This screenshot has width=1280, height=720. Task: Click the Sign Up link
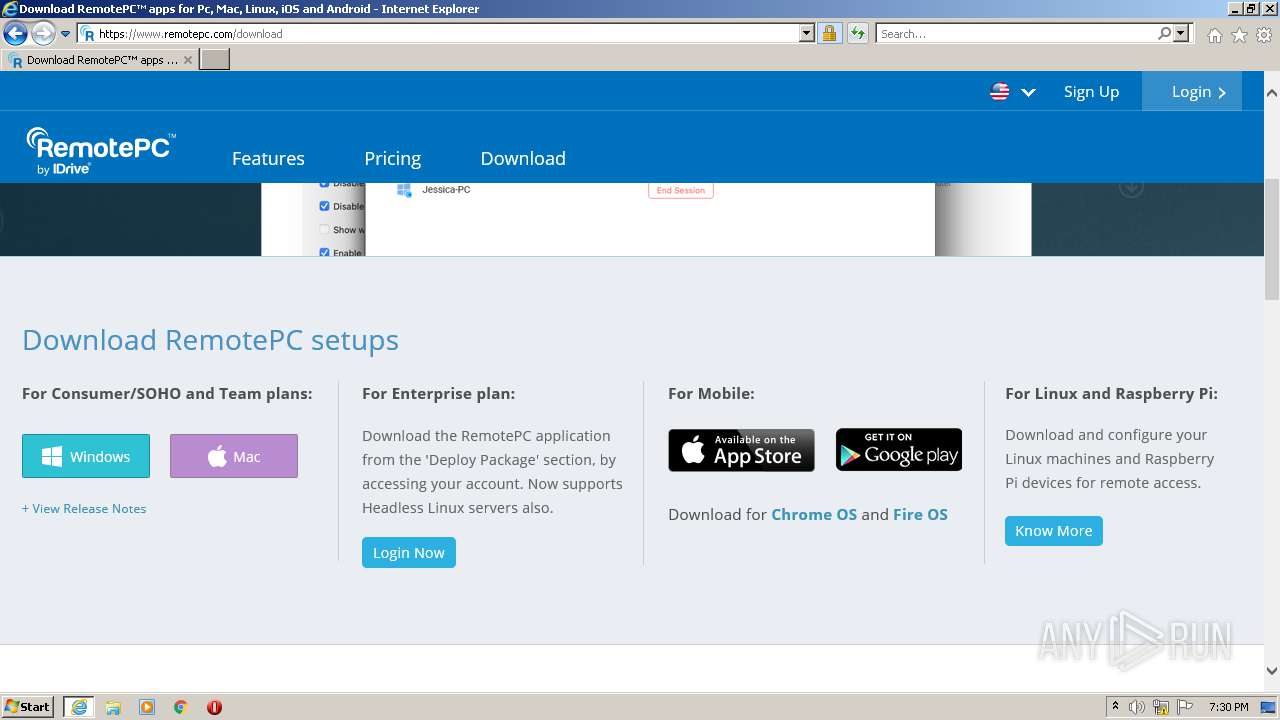click(x=1091, y=92)
